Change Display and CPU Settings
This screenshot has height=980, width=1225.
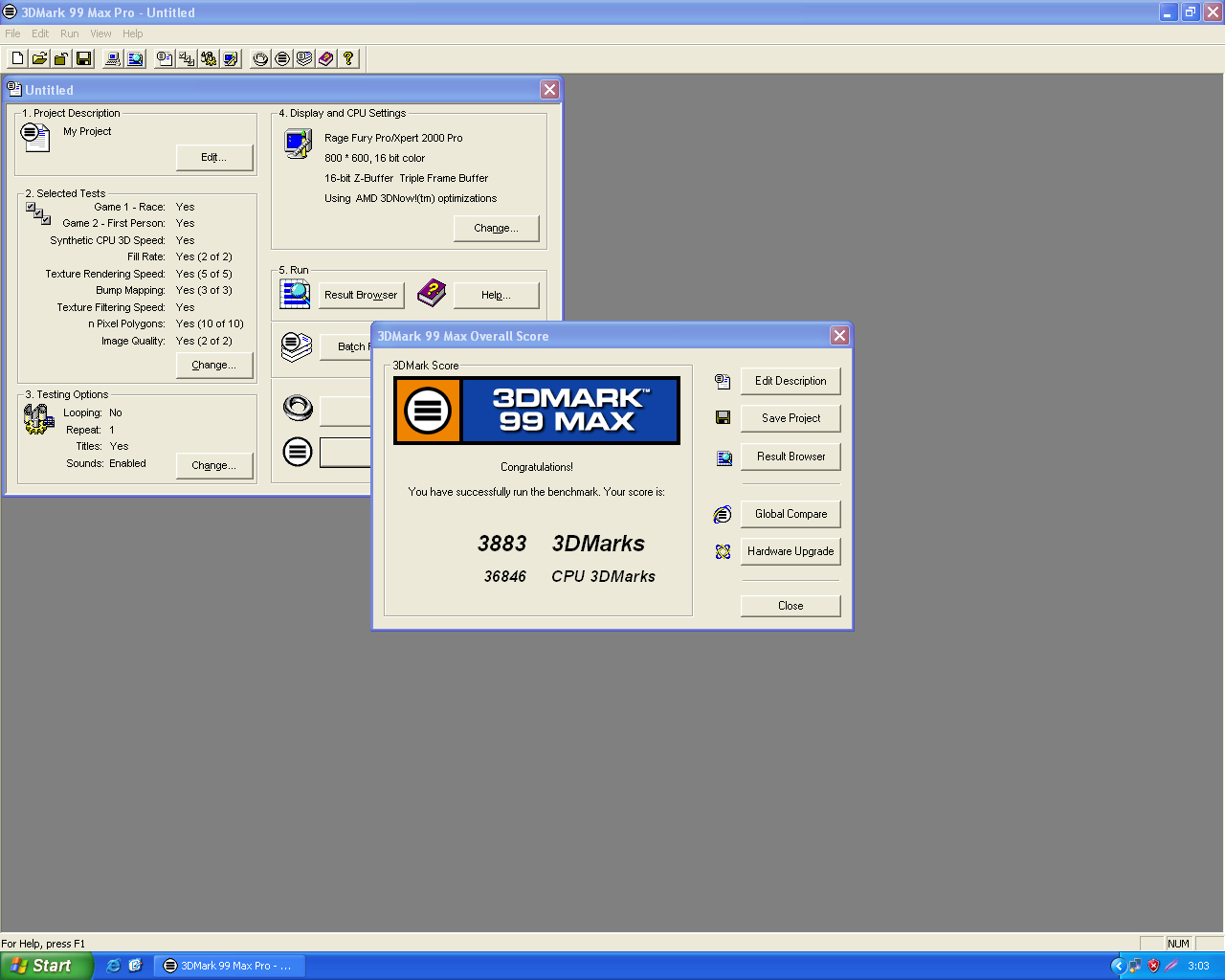pos(496,229)
